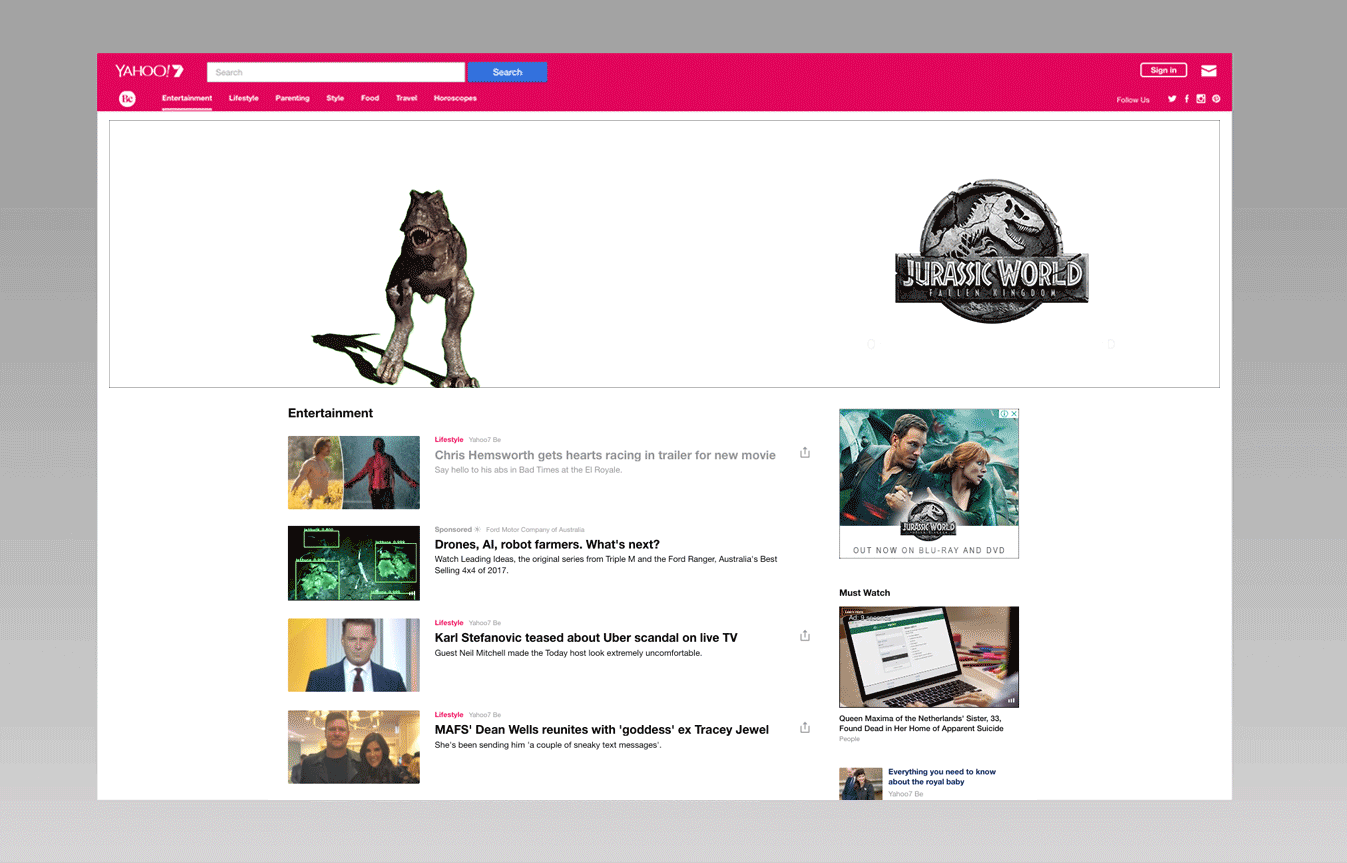Share the Karl Stefanovic article
1347x863 pixels.
coord(805,635)
